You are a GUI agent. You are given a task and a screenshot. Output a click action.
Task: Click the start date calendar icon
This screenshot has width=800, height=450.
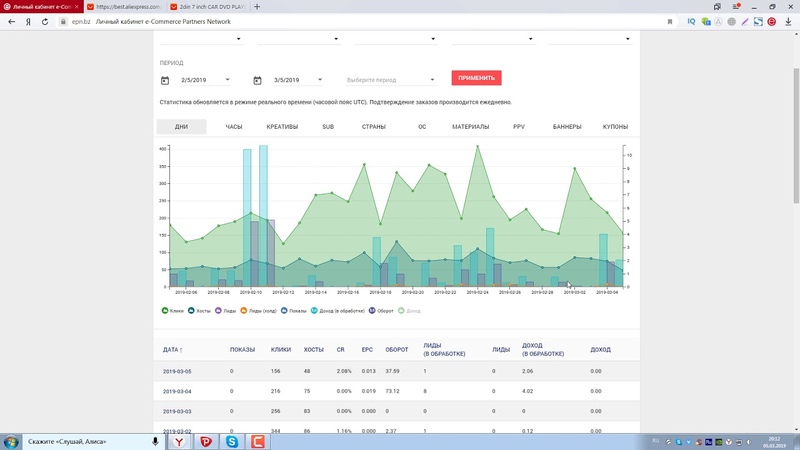tap(165, 80)
